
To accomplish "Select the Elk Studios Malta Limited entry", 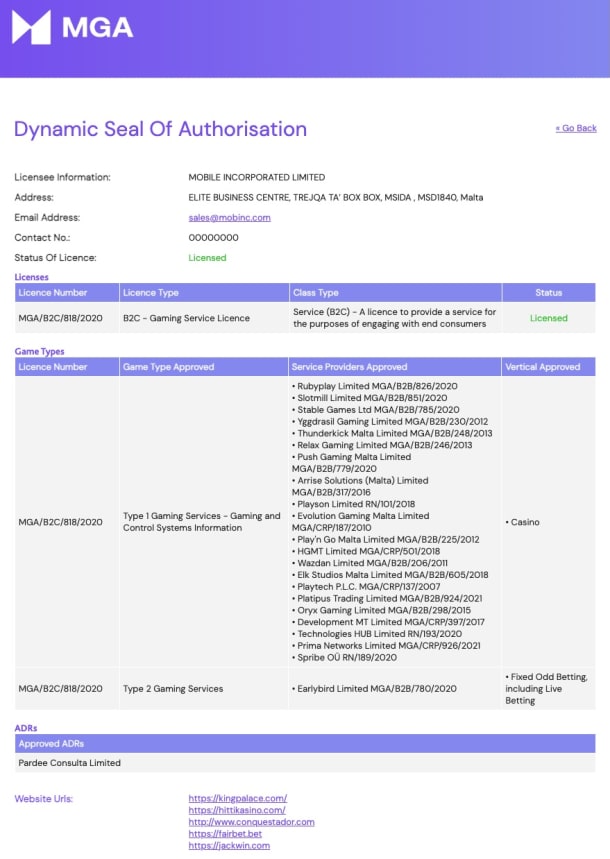I will [x=390, y=575].
